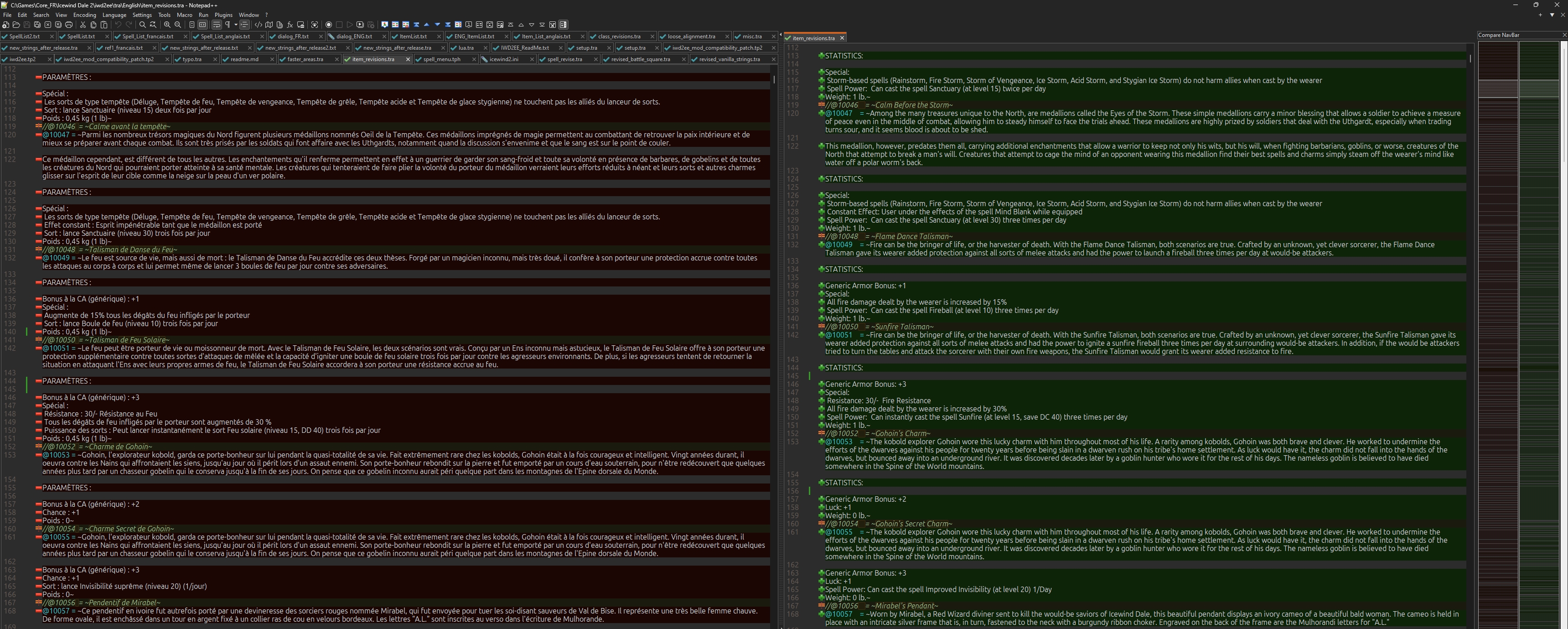
Task: Close the right pane item_revisions.tra tab
Action: pos(842,38)
